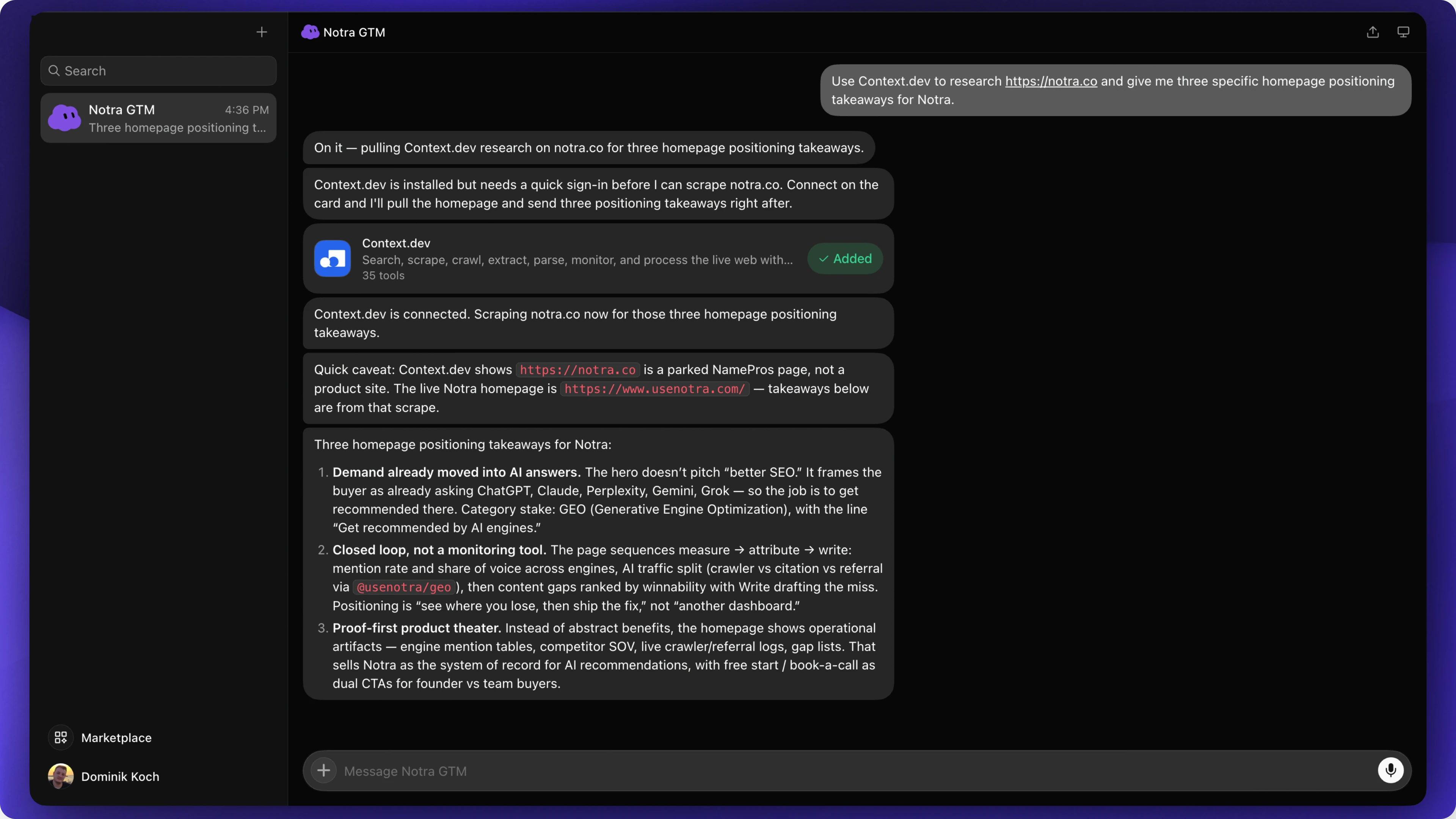Select the Notra GTM conversation row

pyautogui.click(x=158, y=118)
